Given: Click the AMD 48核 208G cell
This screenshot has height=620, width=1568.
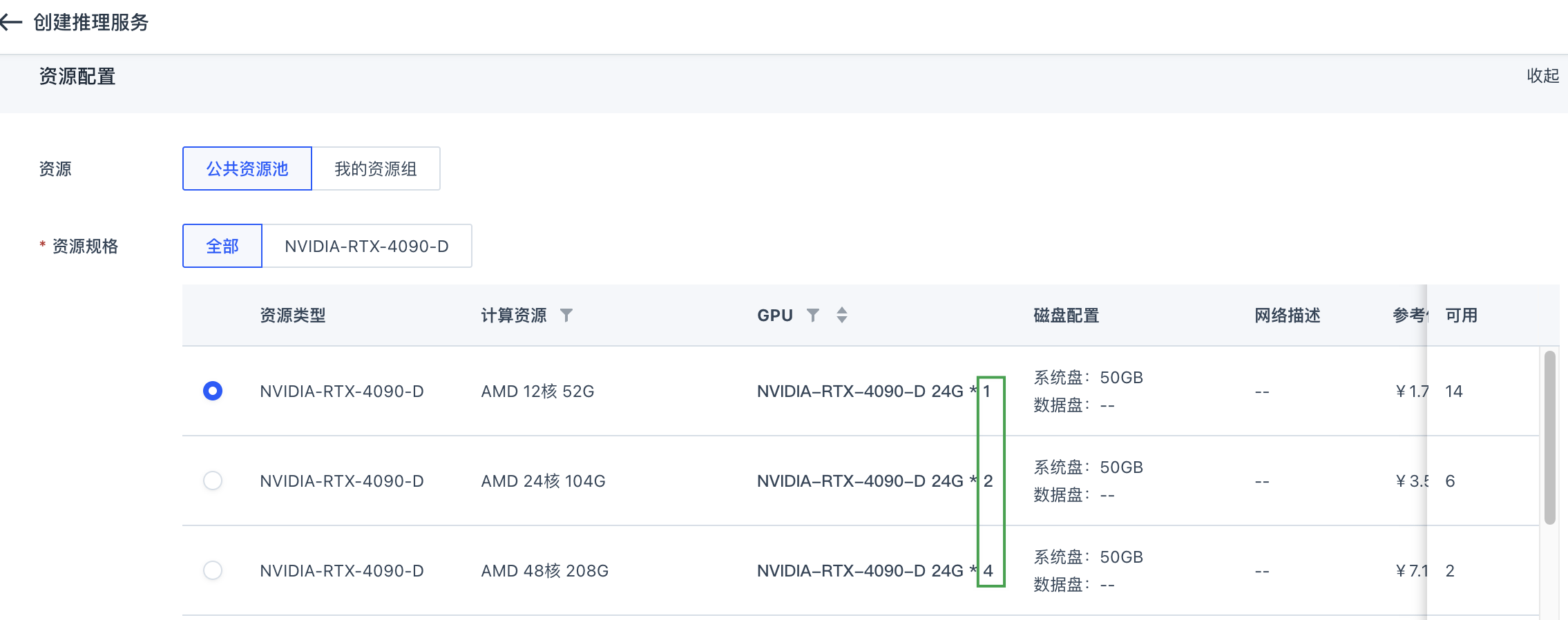Looking at the screenshot, I should [544, 571].
